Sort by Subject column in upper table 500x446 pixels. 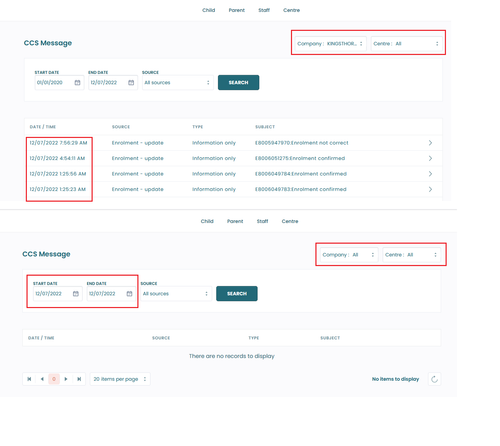click(x=265, y=127)
